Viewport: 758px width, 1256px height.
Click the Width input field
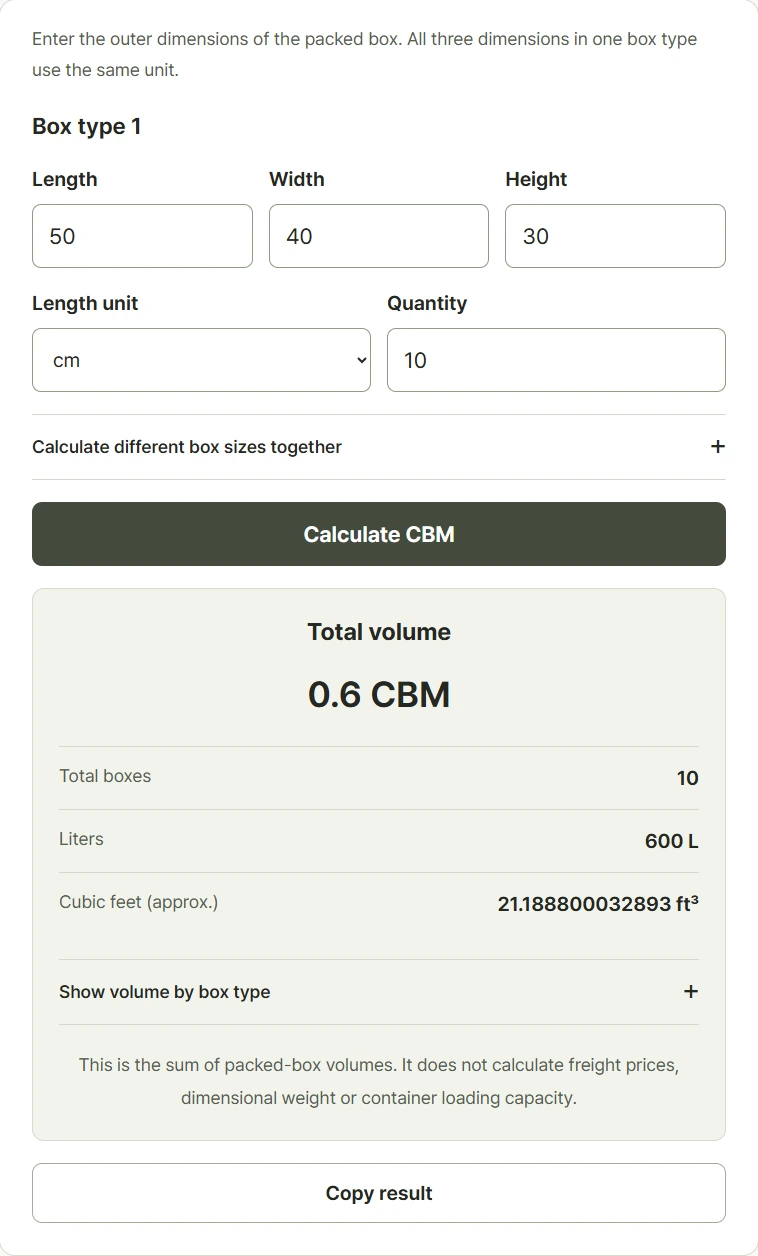(379, 236)
